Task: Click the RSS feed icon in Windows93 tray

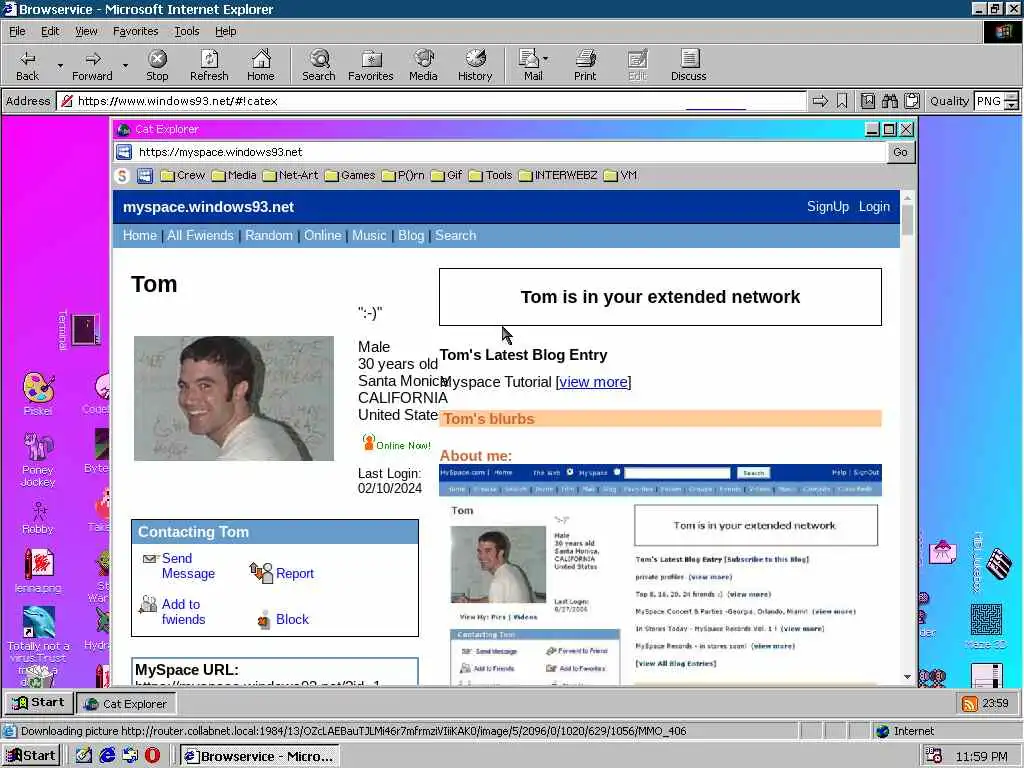Action: tap(970, 703)
